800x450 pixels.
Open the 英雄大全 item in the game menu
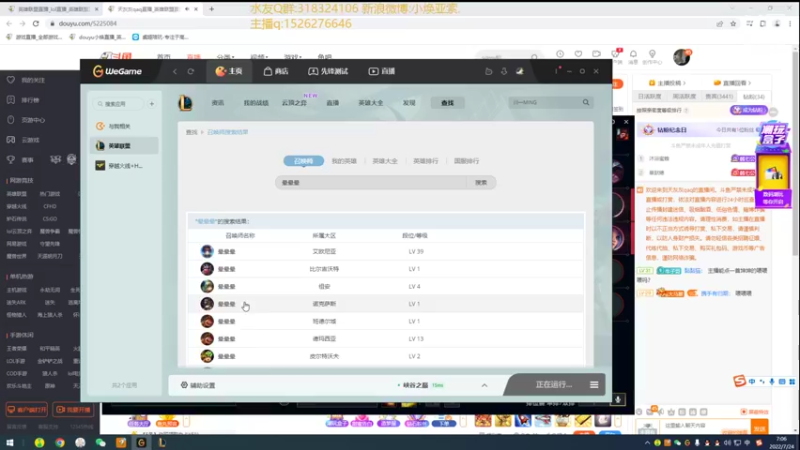coord(371,103)
